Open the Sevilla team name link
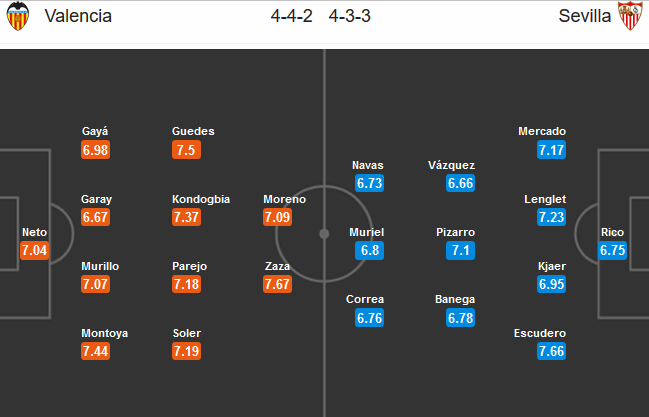Viewport: 649px width, 417px height. point(584,16)
